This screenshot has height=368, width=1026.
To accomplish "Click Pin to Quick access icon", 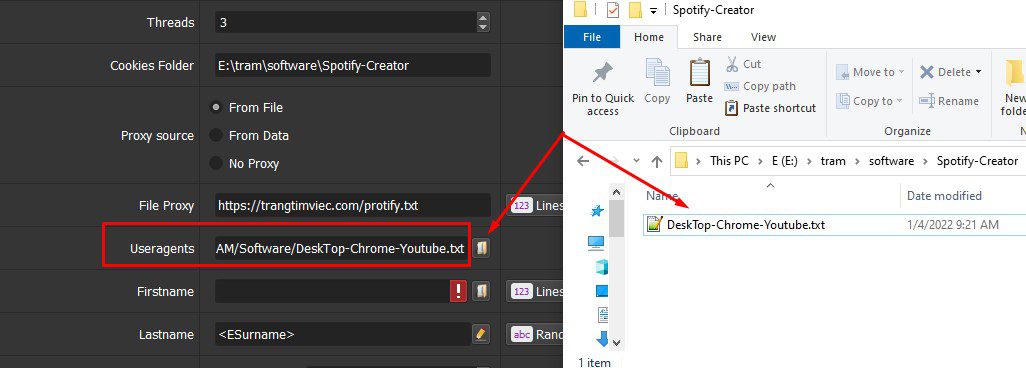I will click(x=603, y=73).
